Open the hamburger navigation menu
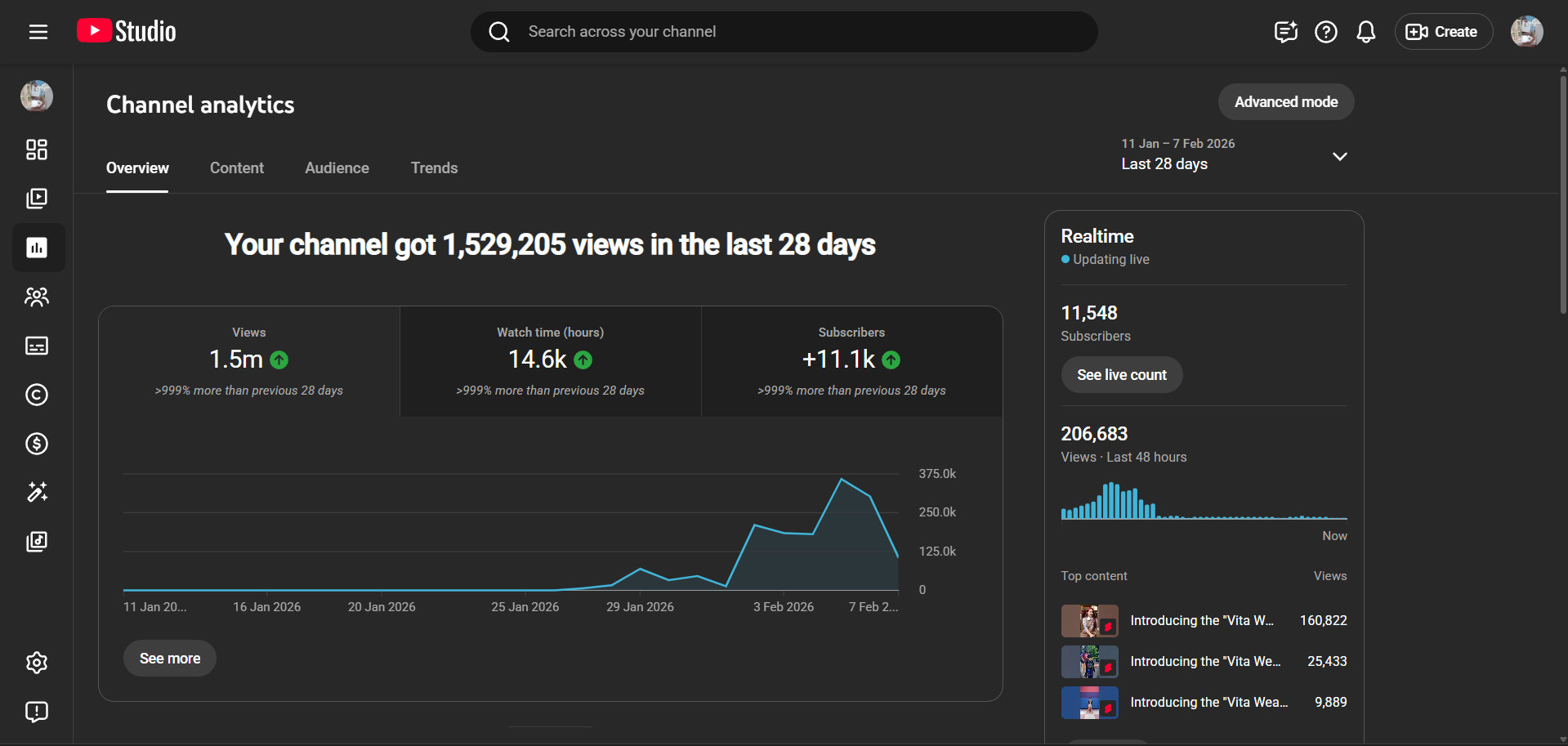 click(x=38, y=32)
